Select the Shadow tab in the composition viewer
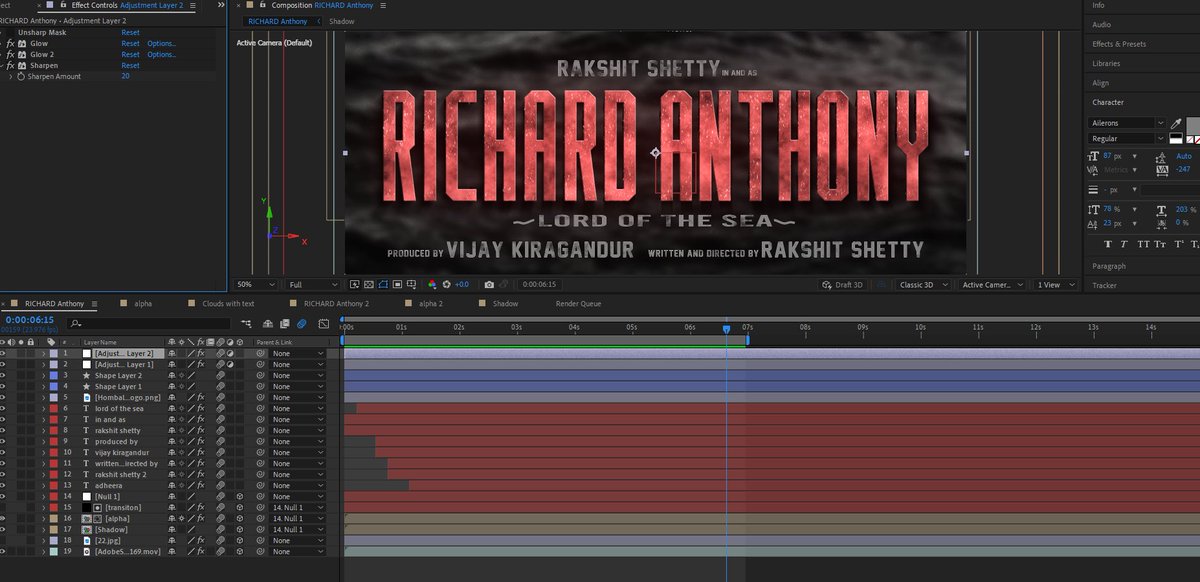The width and height of the screenshot is (1200, 582). tap(342, 21)
